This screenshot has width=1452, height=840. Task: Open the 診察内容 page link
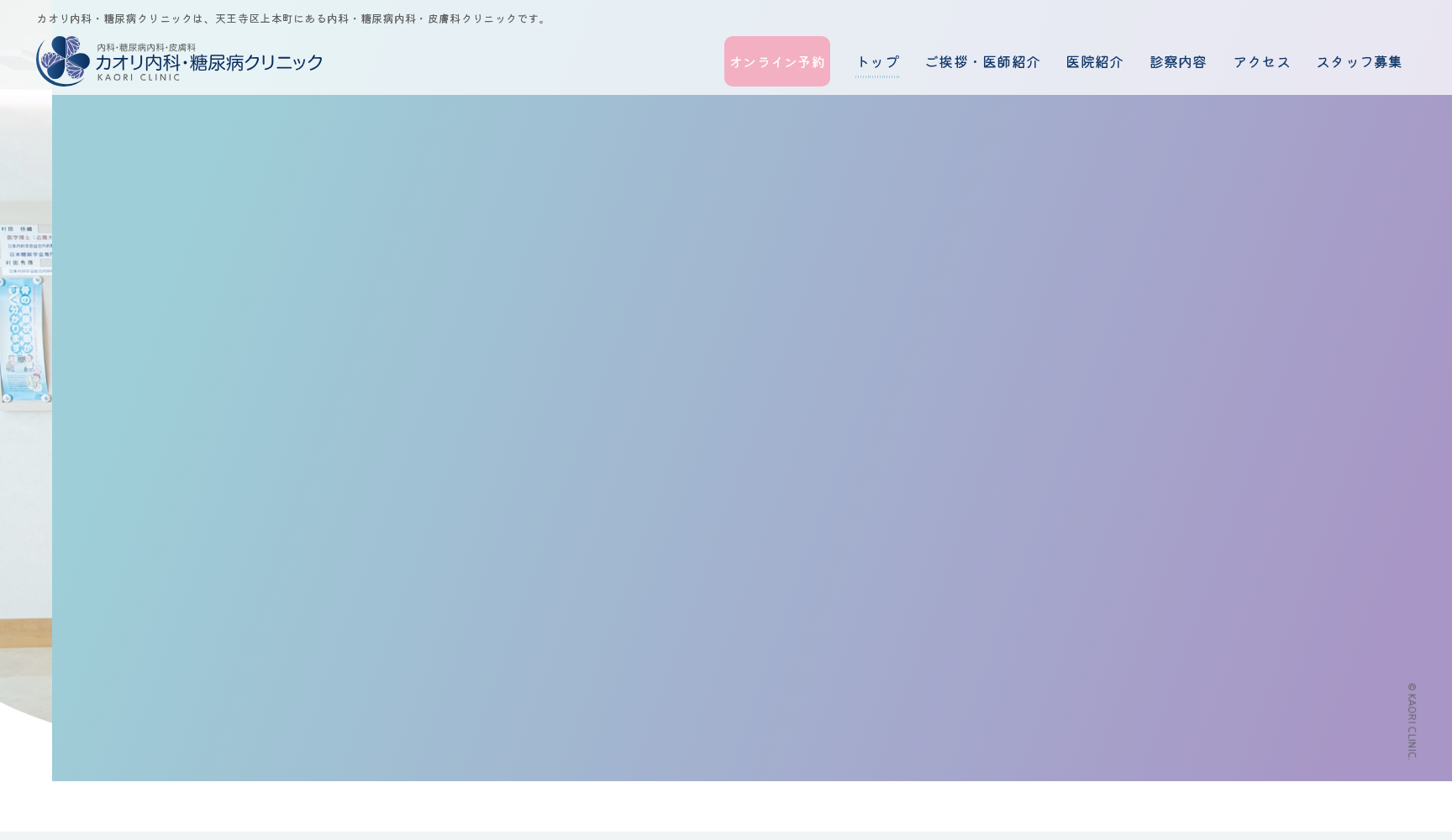[x=1177, y=62]
